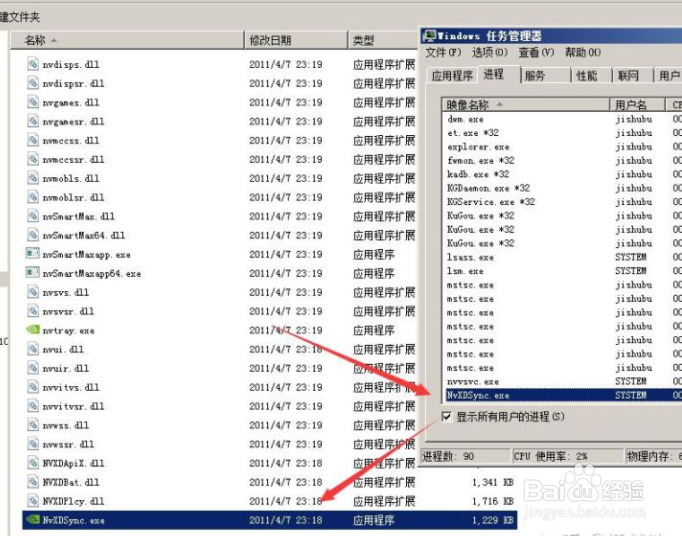Select the KGService.exe *32 process row
The height and width of the screenshot is (536, 682).
[562, 202]
